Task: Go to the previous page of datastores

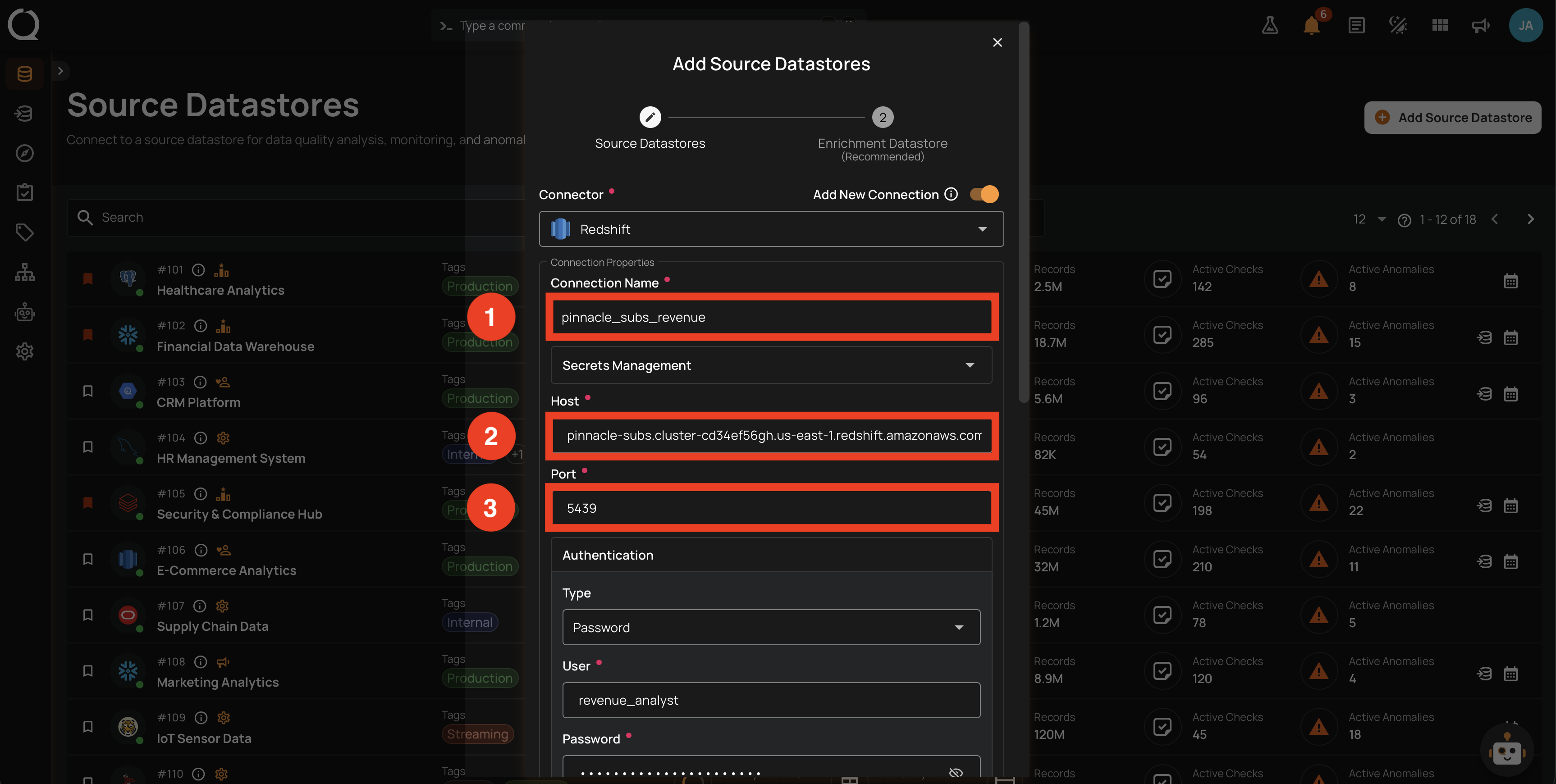Action: coord(1494,219)
